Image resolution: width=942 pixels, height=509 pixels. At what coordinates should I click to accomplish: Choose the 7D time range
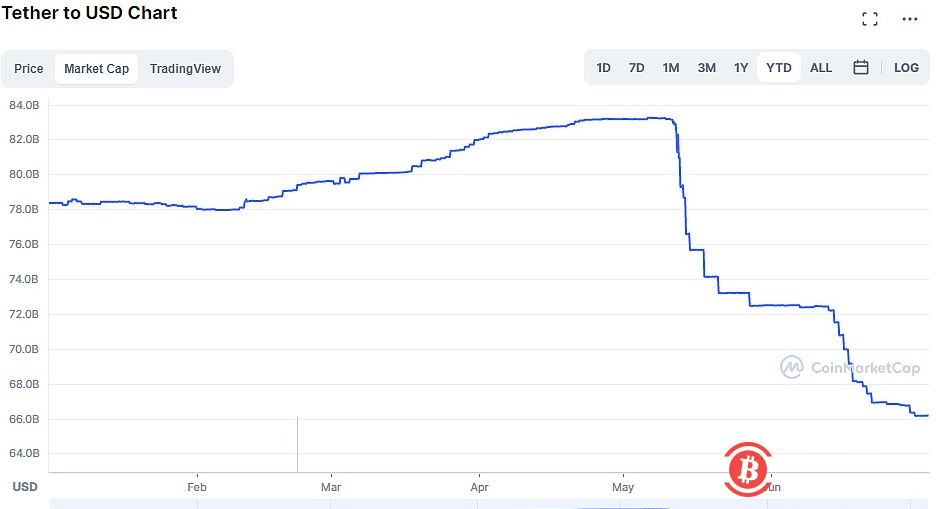pos(636,68)
